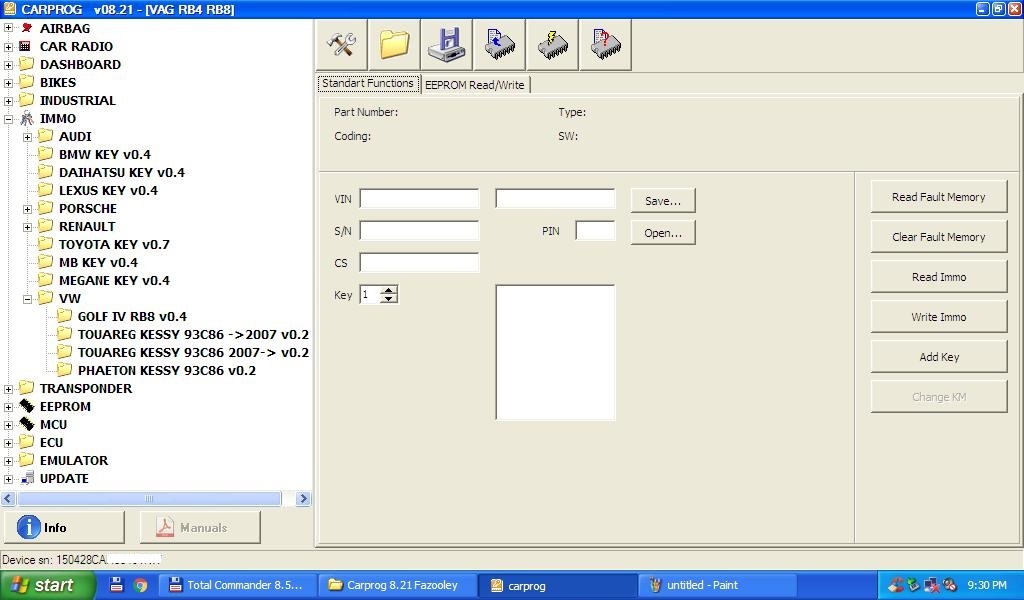This screenshot has height=600, width=1024.
Task: Click the TRANSPONDER folder icon
Action: tap(27, 388)
